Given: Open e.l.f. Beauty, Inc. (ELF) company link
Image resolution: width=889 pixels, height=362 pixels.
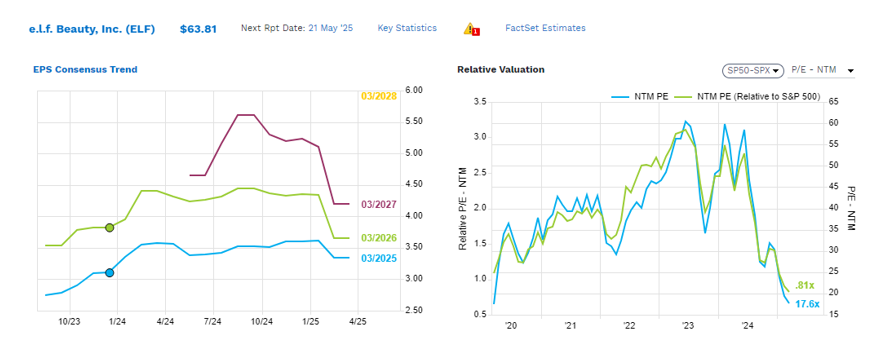Looking at the screenshot, I should (x=92, y=29).
